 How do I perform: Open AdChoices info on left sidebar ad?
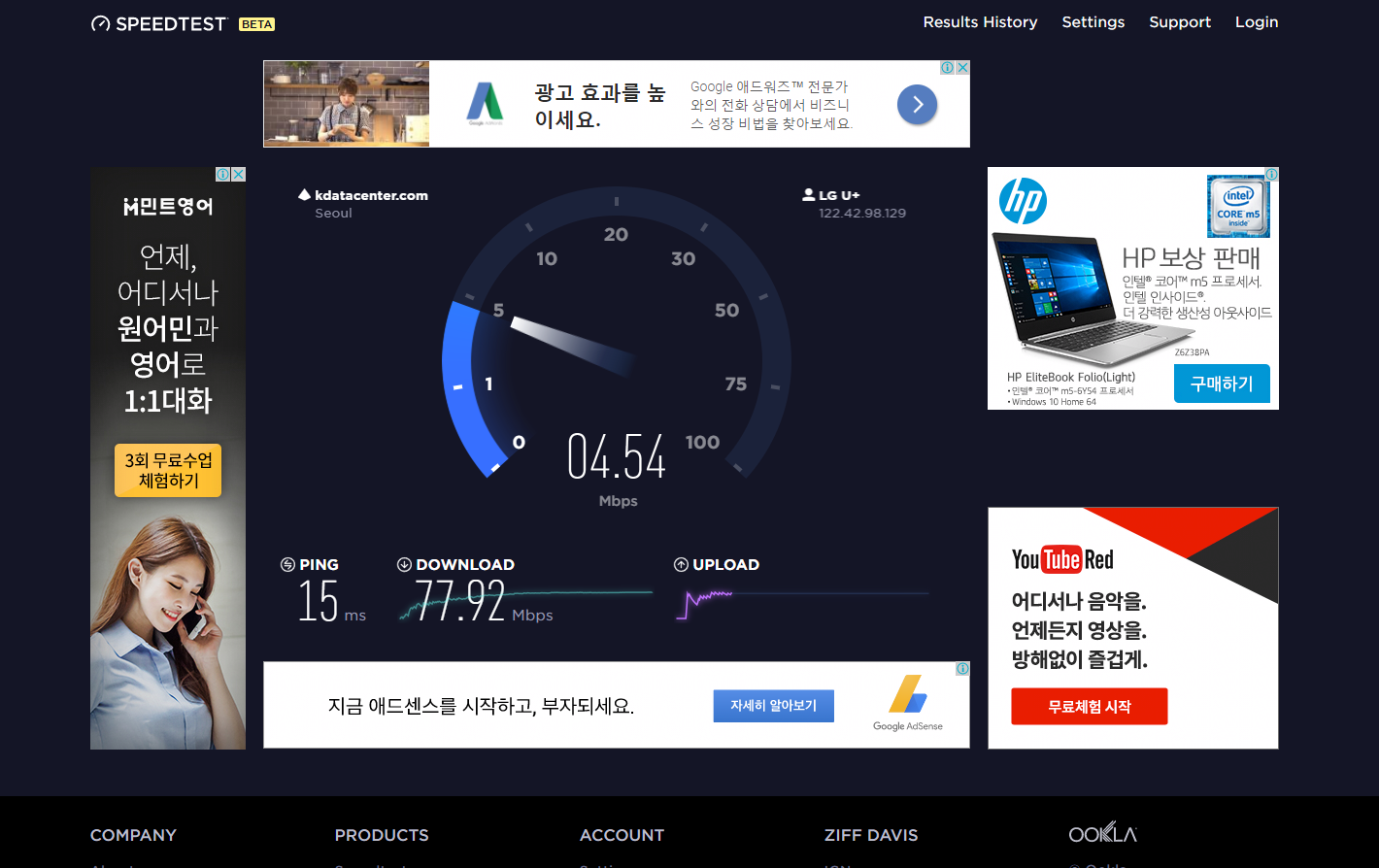click(x=222, y=175)
